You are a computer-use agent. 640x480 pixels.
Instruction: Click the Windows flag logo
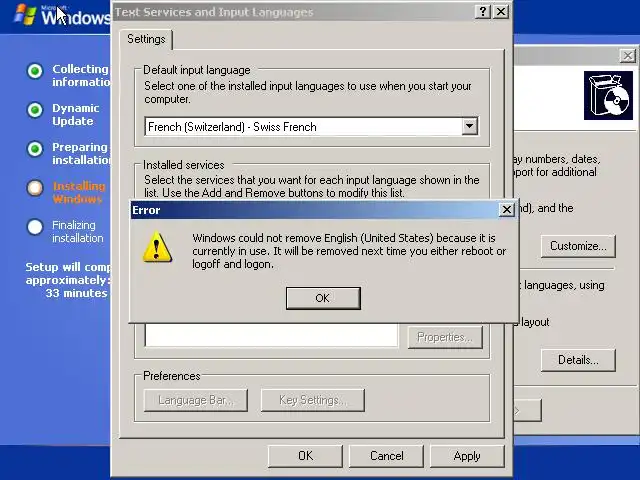(x=25, y=15)
